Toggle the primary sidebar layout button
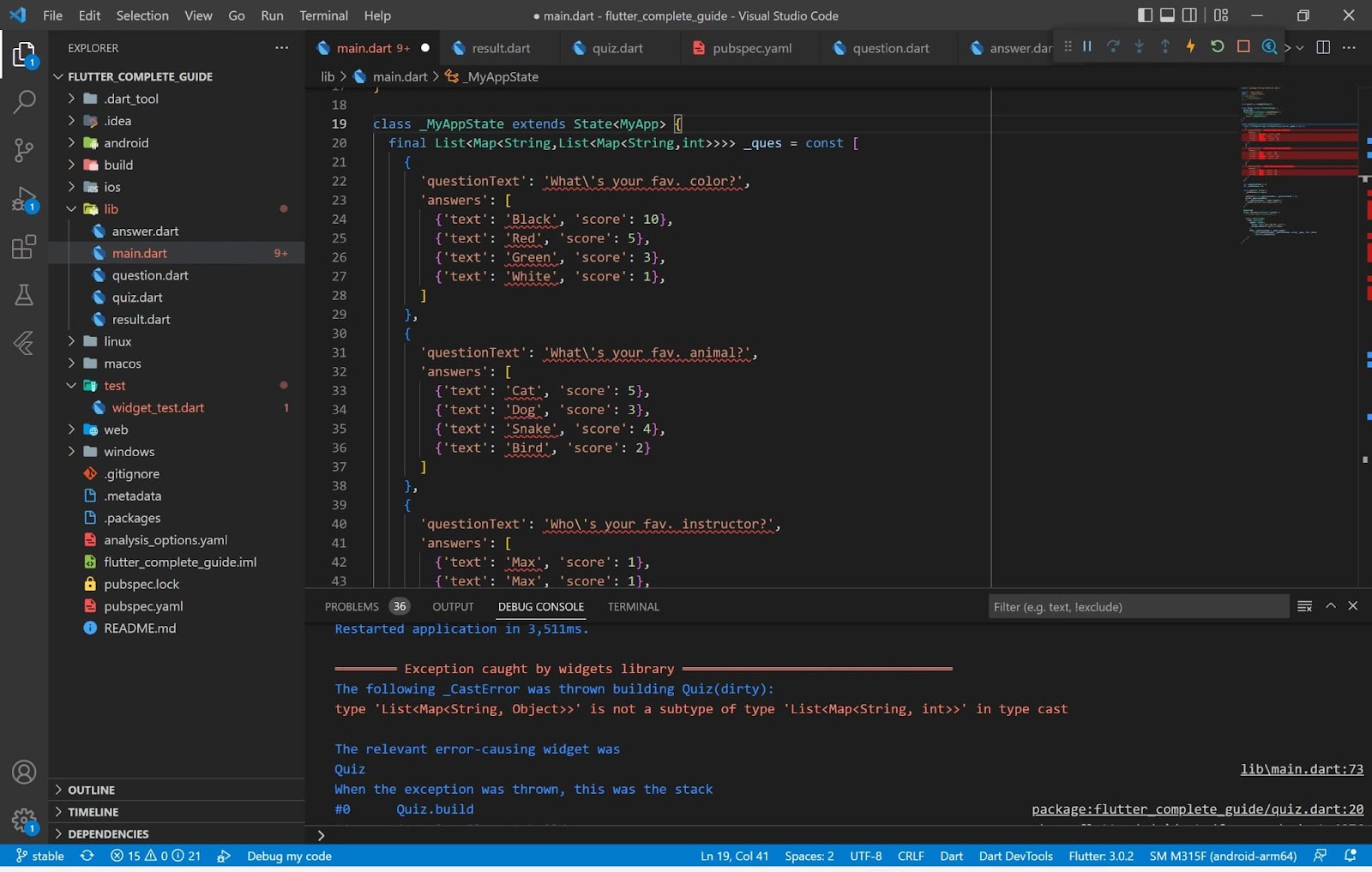Image resolution: width=1372 pixels, height=872 pixels. click(x=1145, y=15)
